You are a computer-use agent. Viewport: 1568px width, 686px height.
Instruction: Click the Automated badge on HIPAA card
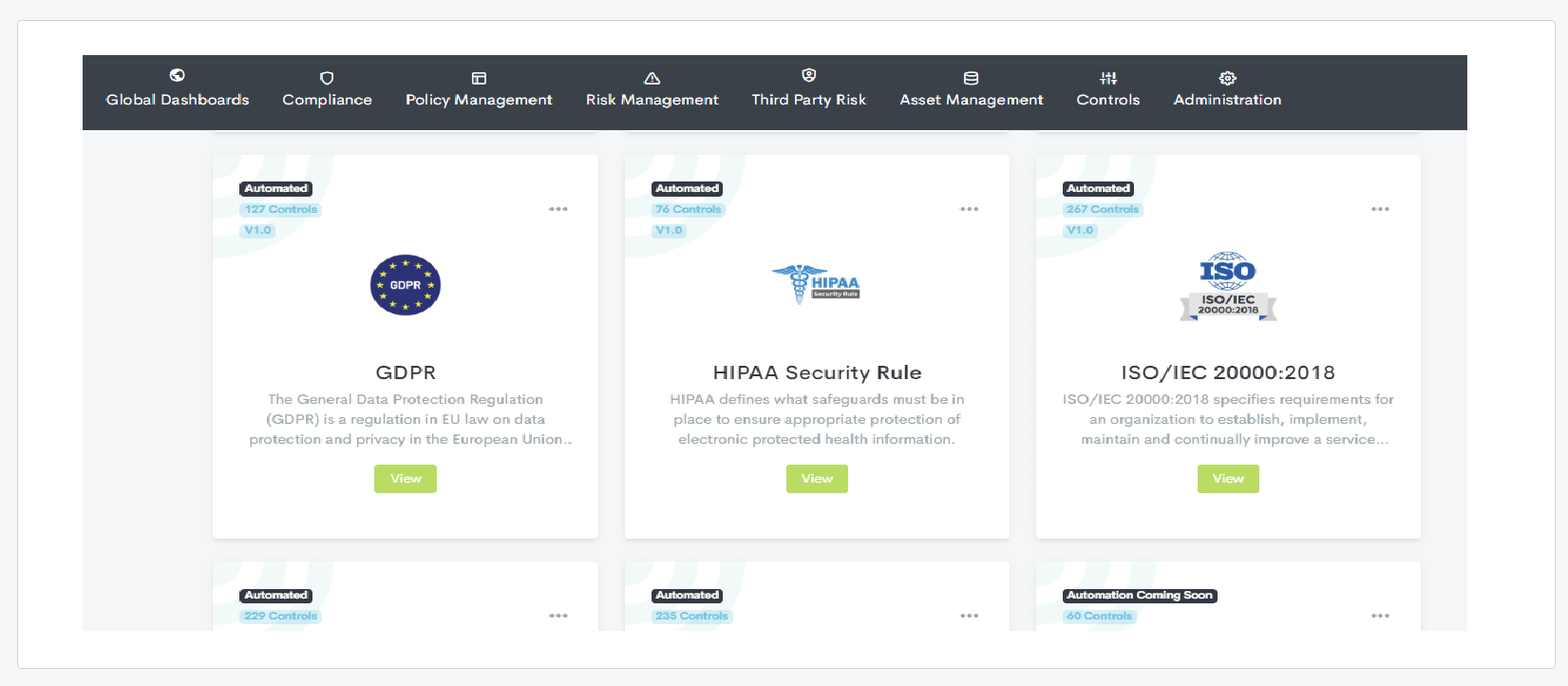pyautogui.click(x=688, y=189)
